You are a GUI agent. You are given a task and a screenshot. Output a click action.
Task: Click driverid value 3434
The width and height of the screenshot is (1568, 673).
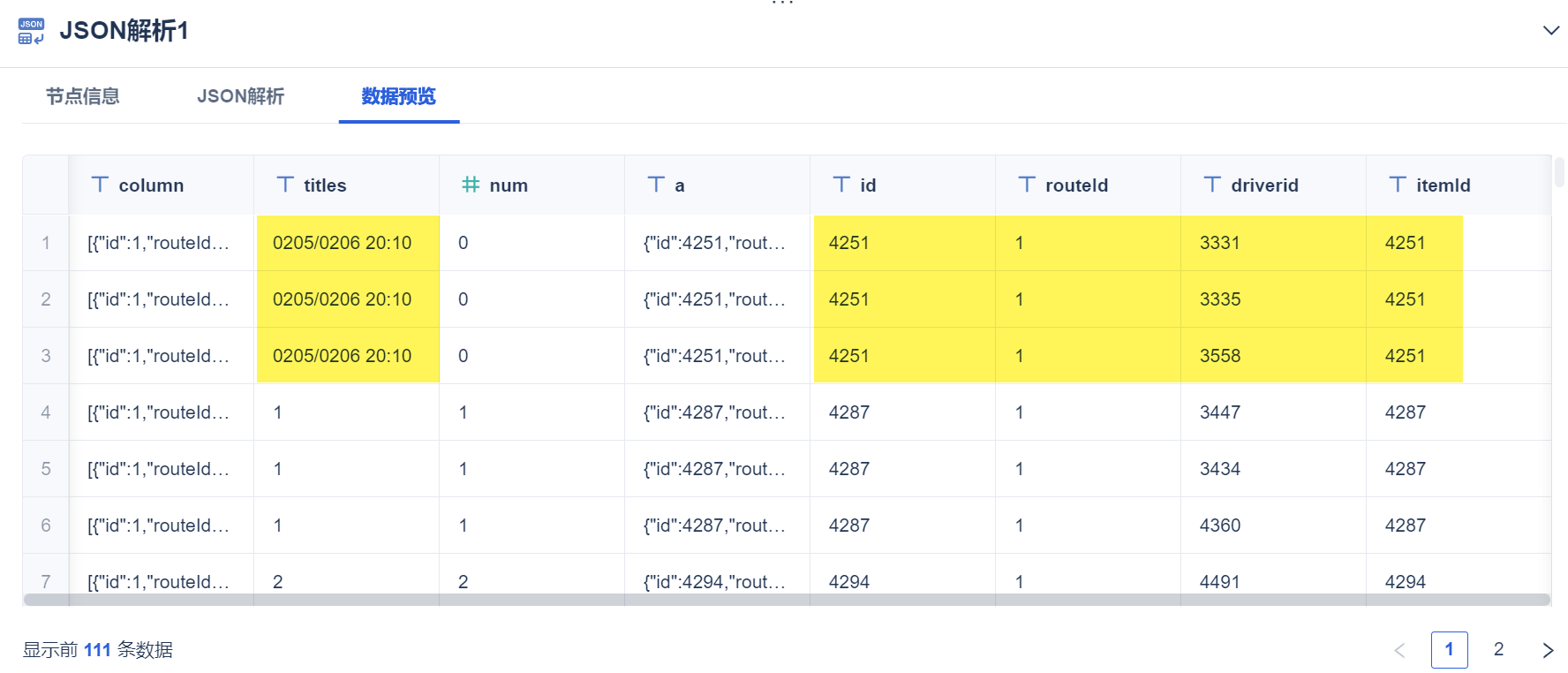[1219, 469]
